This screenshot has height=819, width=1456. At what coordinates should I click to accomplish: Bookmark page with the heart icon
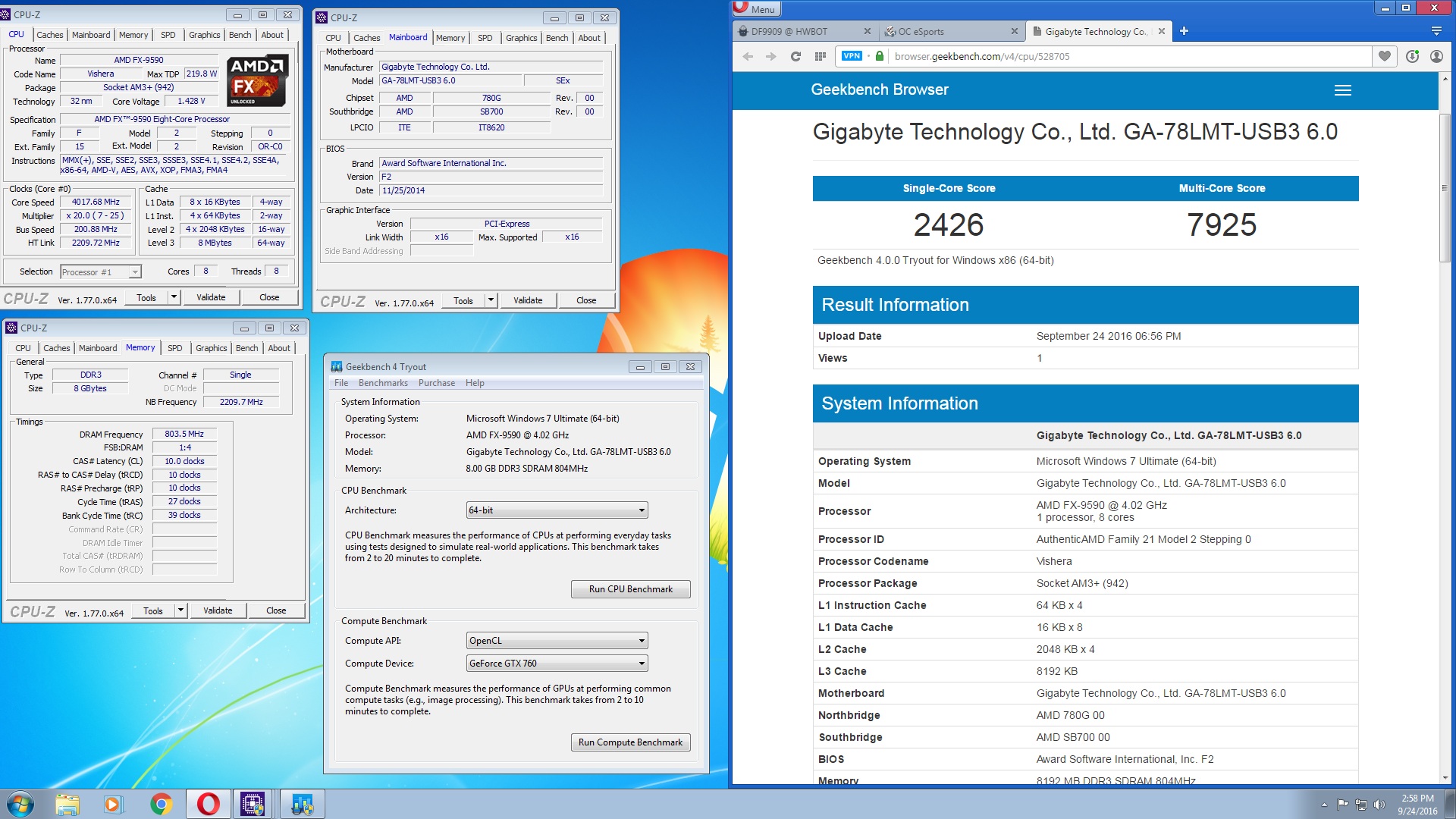point(1385,56)
